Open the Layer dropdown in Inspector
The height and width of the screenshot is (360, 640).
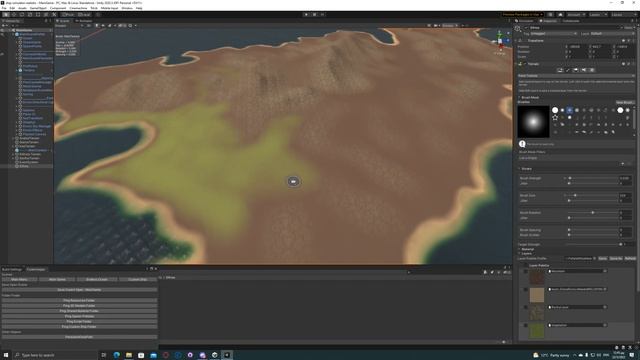point(612,33)
